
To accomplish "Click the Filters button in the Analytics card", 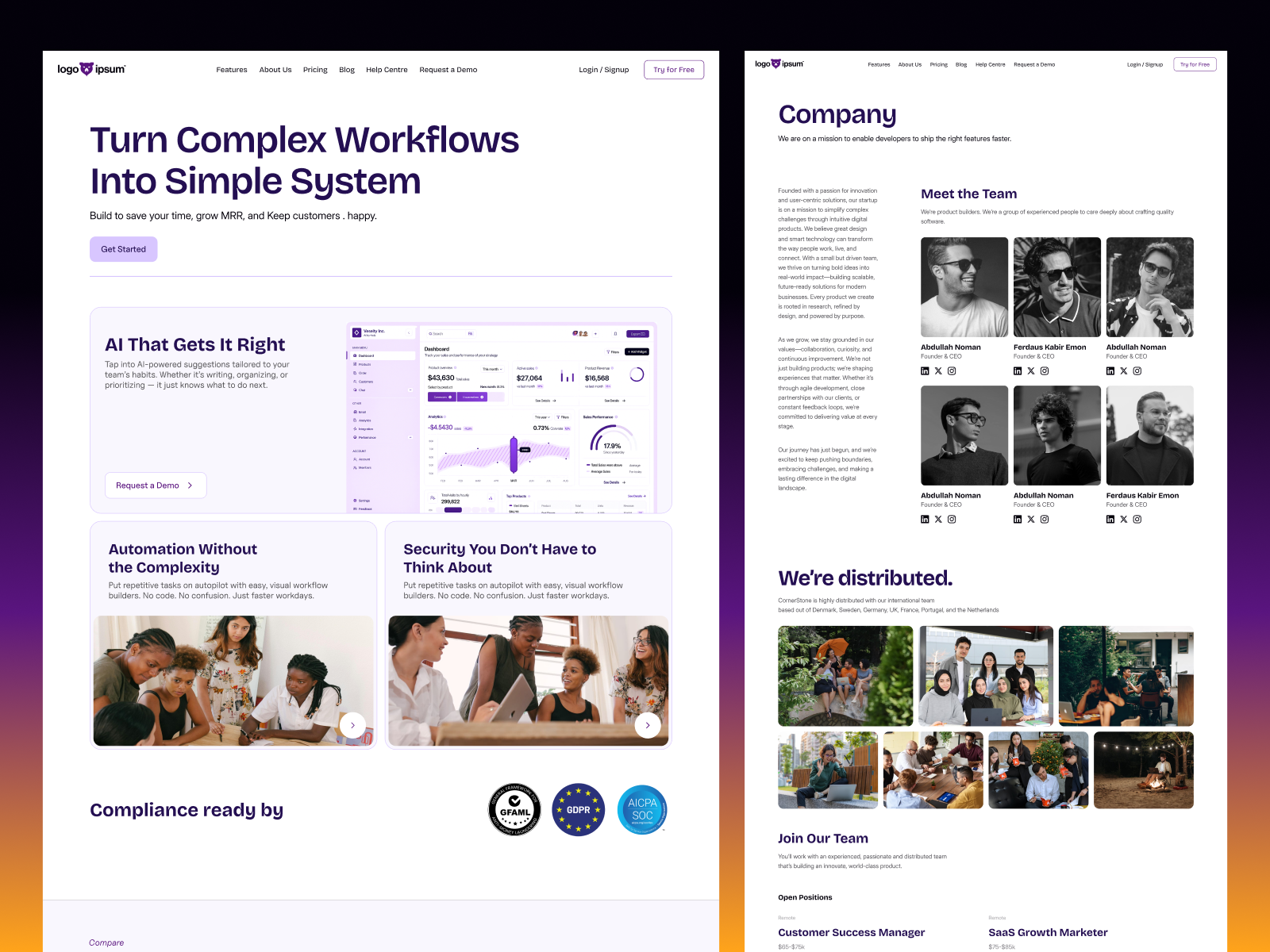I will 563,417.
